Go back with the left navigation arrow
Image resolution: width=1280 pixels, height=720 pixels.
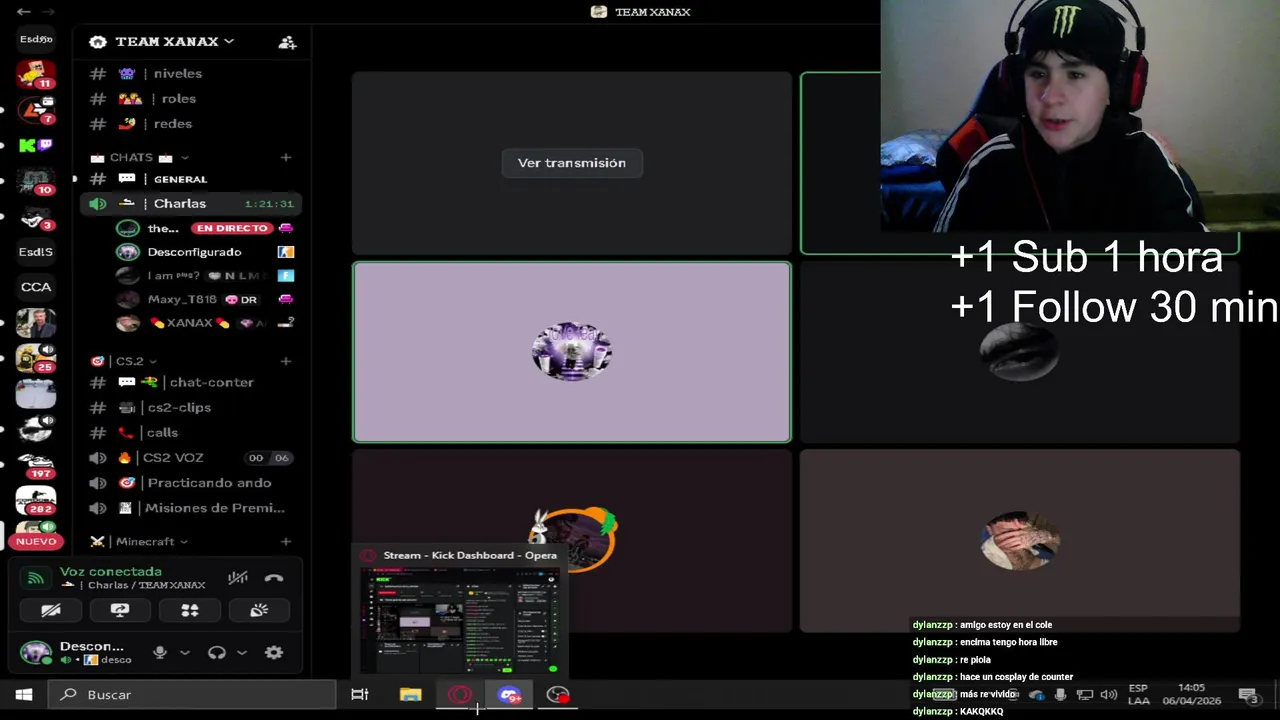click(24, 12)
